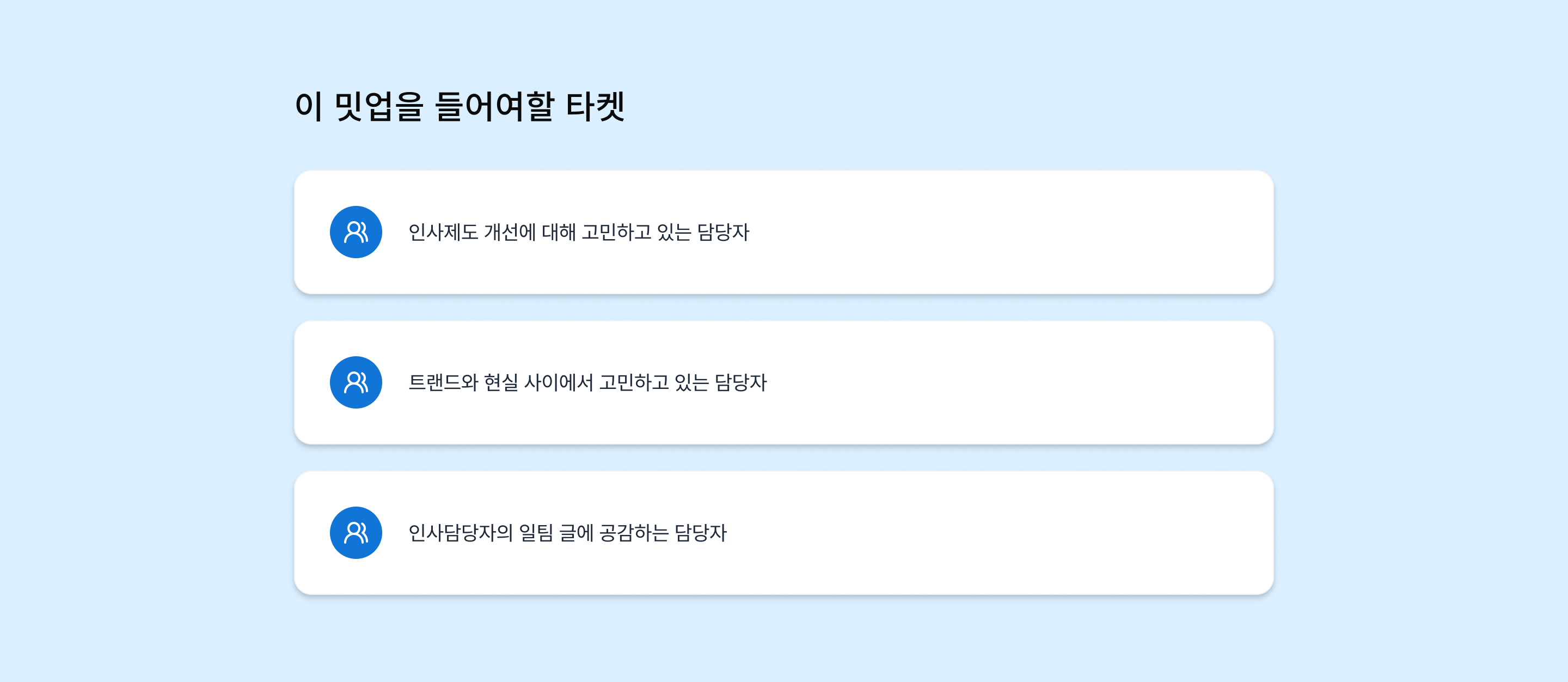
Task: Click the word 들어여할 in the heading
Action: [x=494, y=107]
